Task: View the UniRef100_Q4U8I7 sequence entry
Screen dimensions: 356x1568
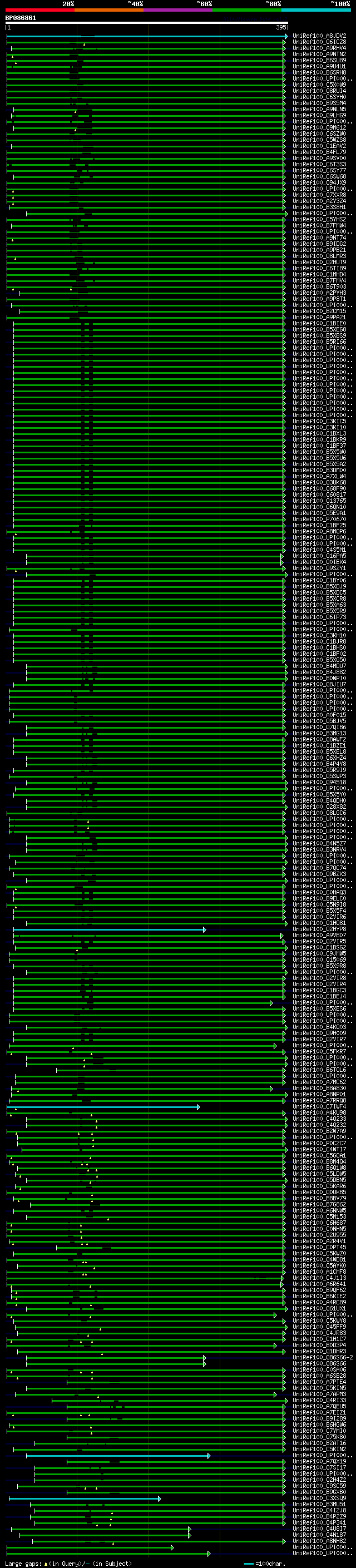Action: pos(319,1529)
